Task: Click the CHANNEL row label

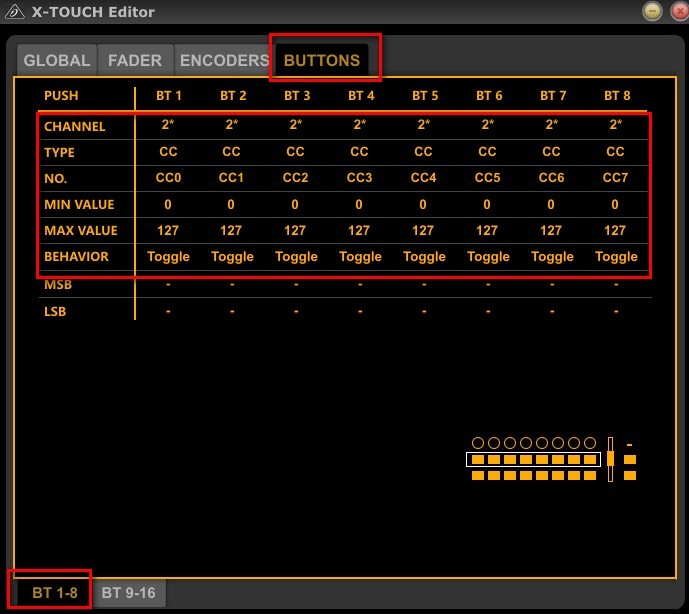Action: (75, 127)
